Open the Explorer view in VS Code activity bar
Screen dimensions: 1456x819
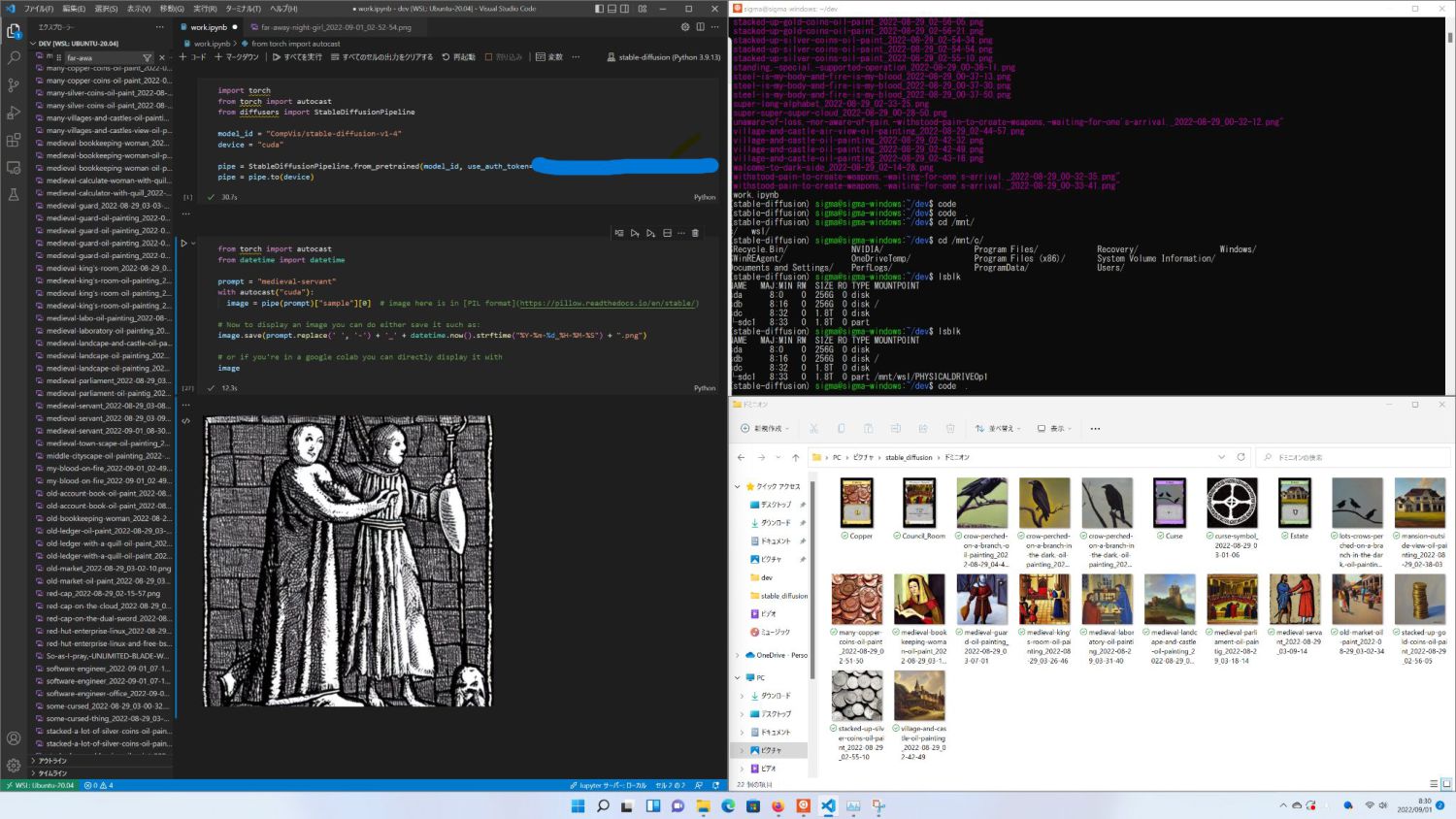pyautogui.click(x=14, y=31)
